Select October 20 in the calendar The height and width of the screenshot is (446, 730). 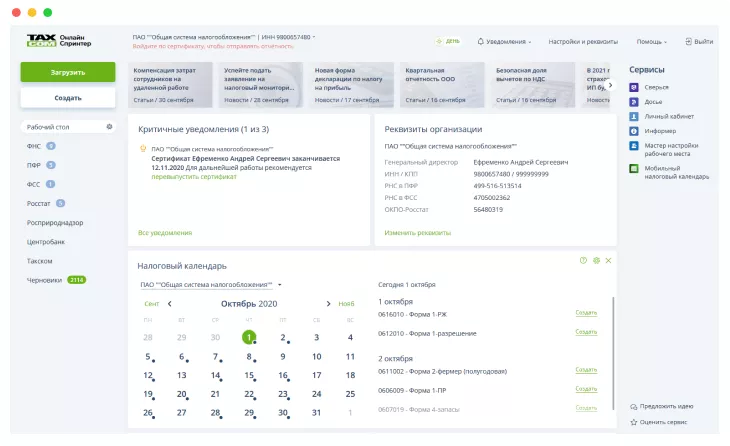182,394
